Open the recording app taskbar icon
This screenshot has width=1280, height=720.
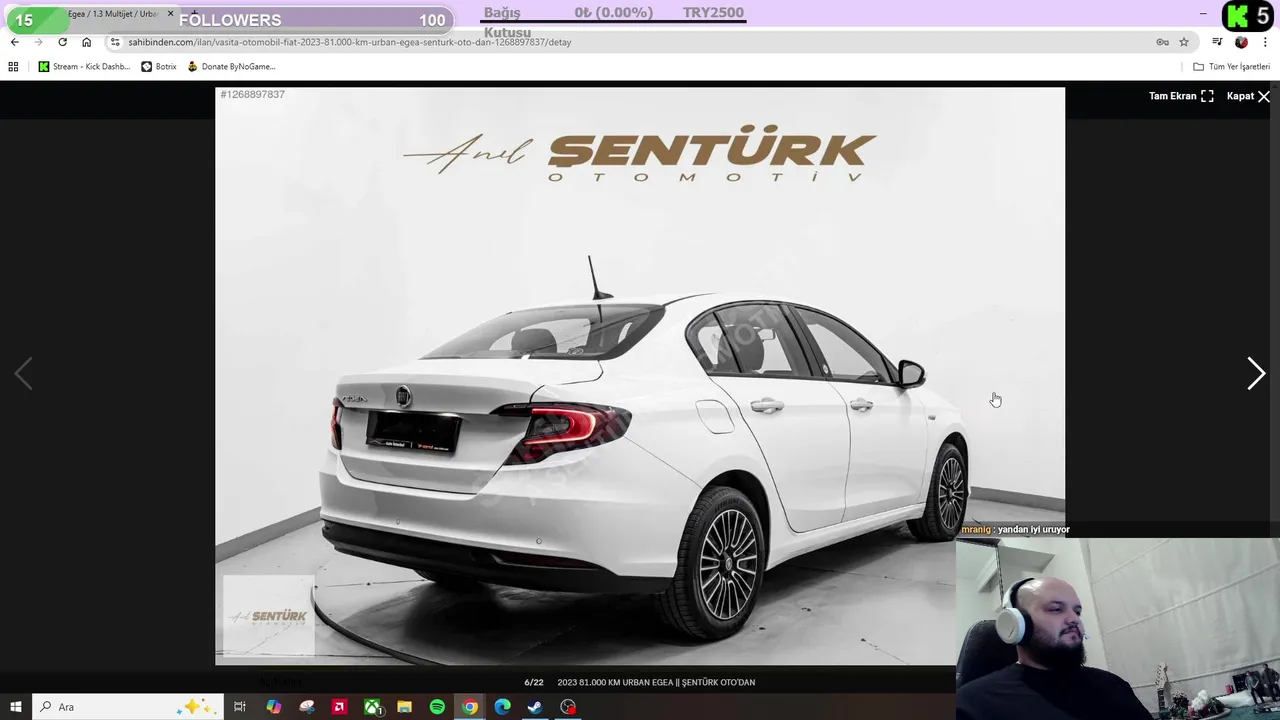pyautogui.click(x=568, y=707)
